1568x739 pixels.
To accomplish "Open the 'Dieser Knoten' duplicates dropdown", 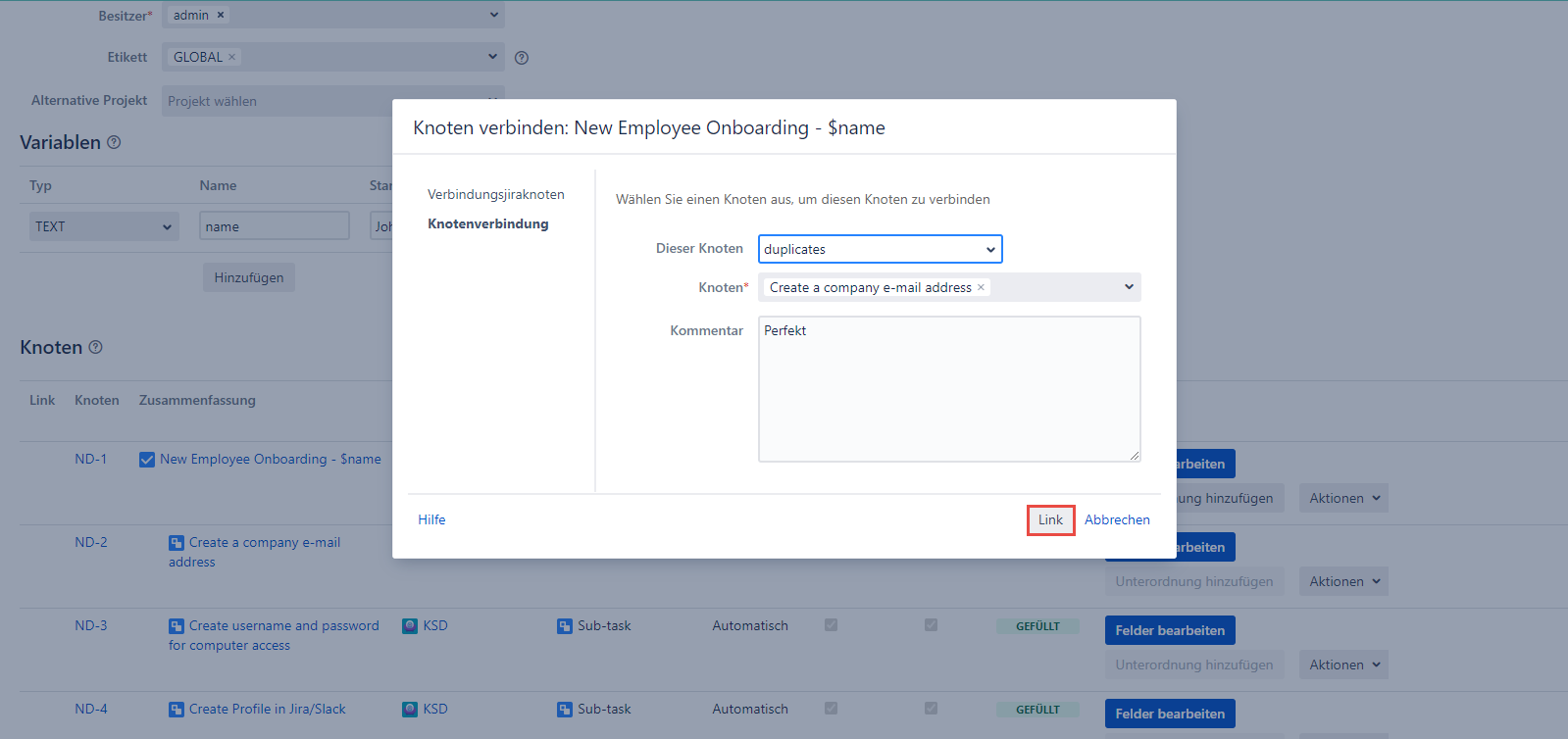I will click(880, 249).
